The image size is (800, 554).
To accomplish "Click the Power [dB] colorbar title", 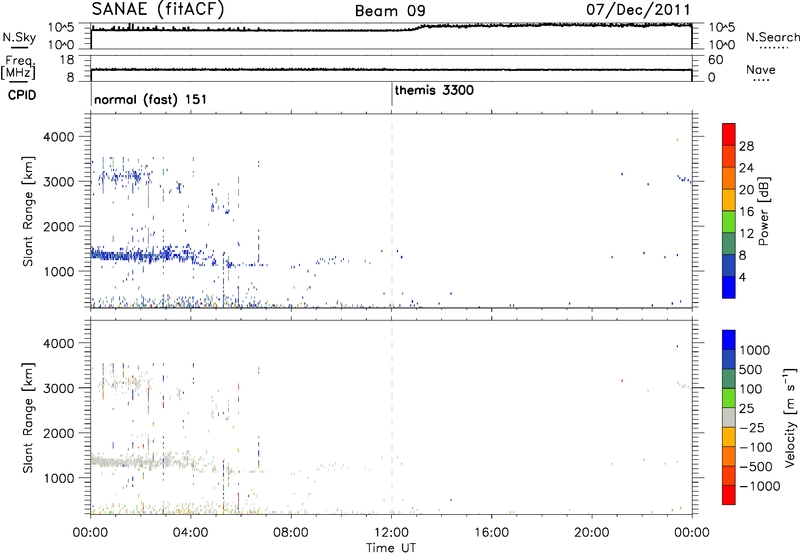I will point(763,211).
